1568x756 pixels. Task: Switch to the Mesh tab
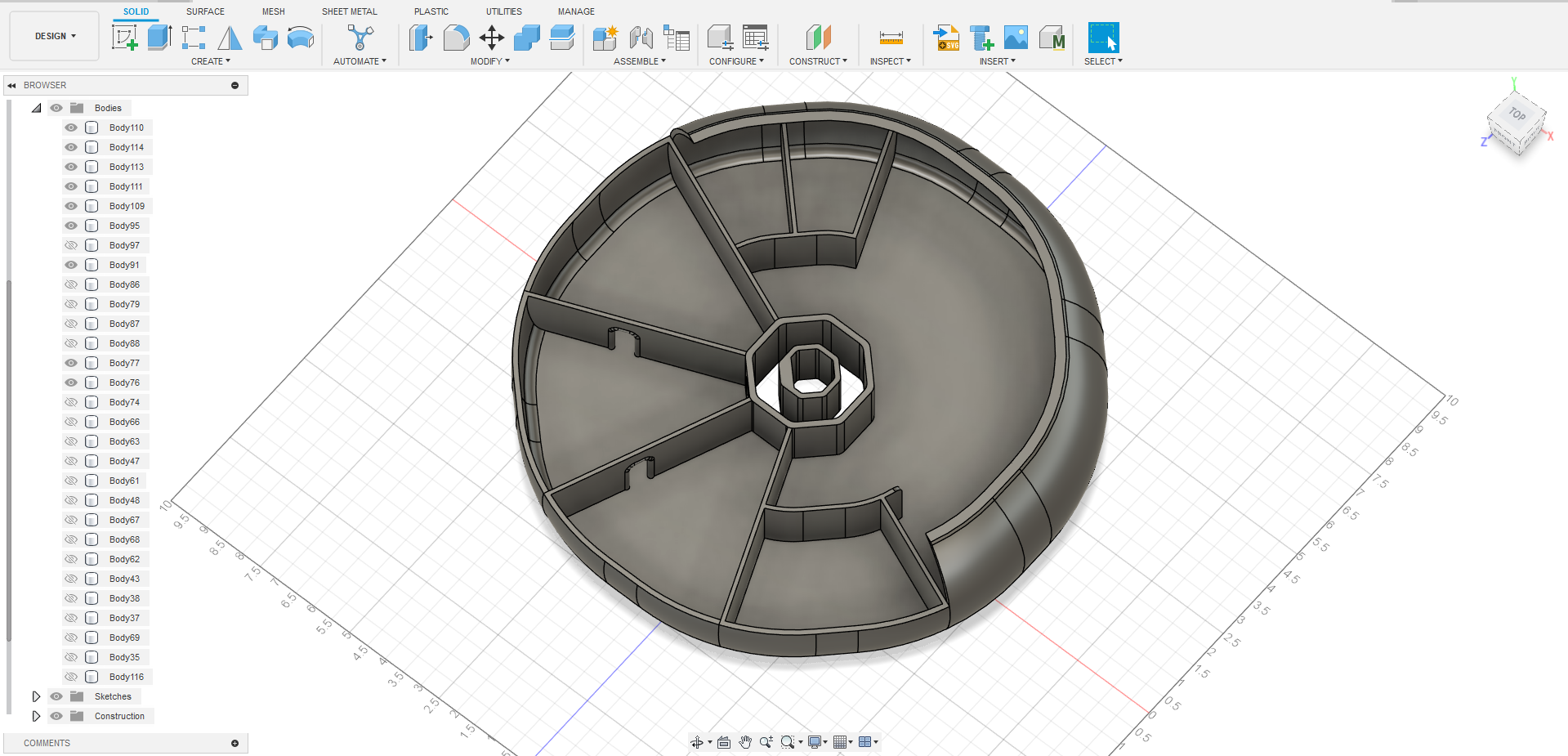tap(274, 11)
